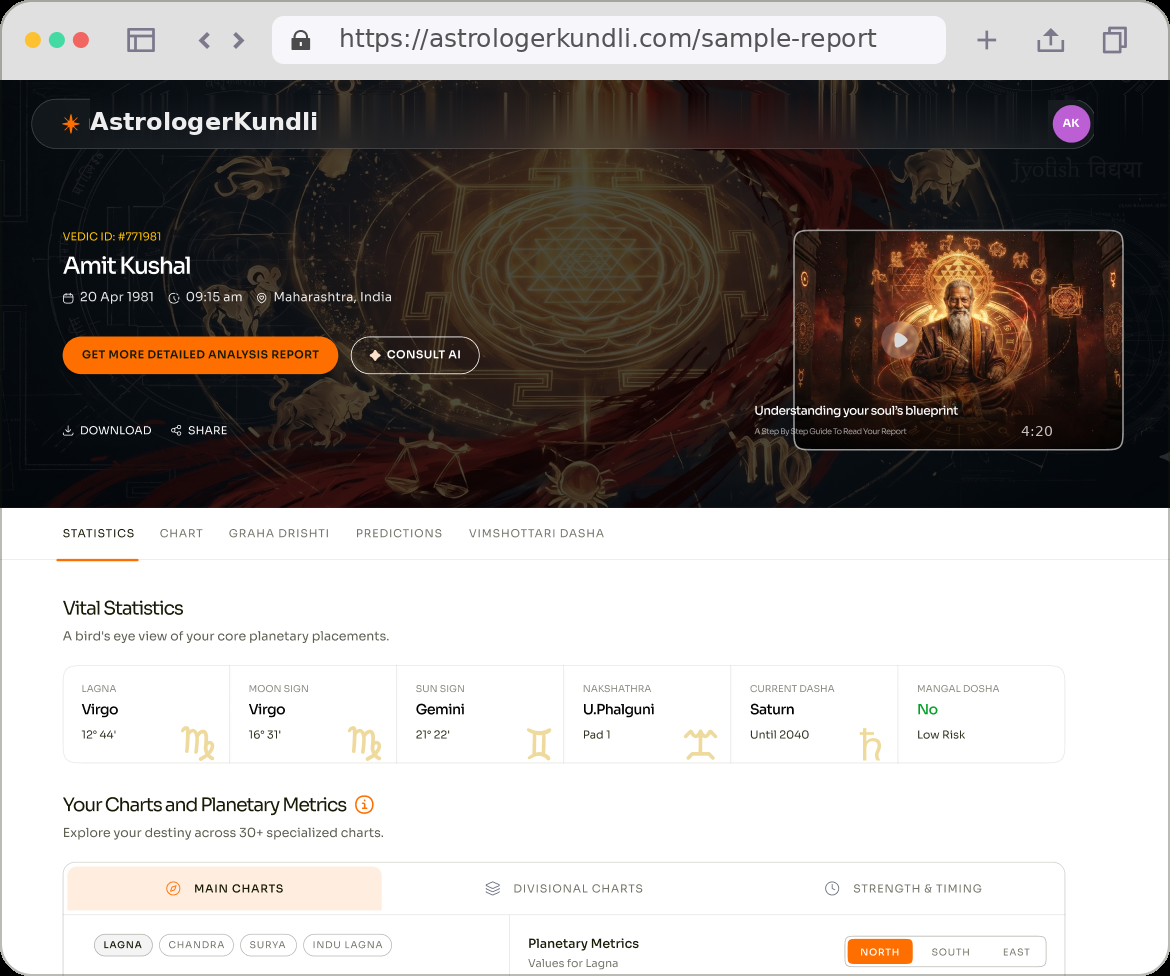Viewport: 1170px width, 976px height.
Task: Open the Predictions tab
Action: coord(399,534)
